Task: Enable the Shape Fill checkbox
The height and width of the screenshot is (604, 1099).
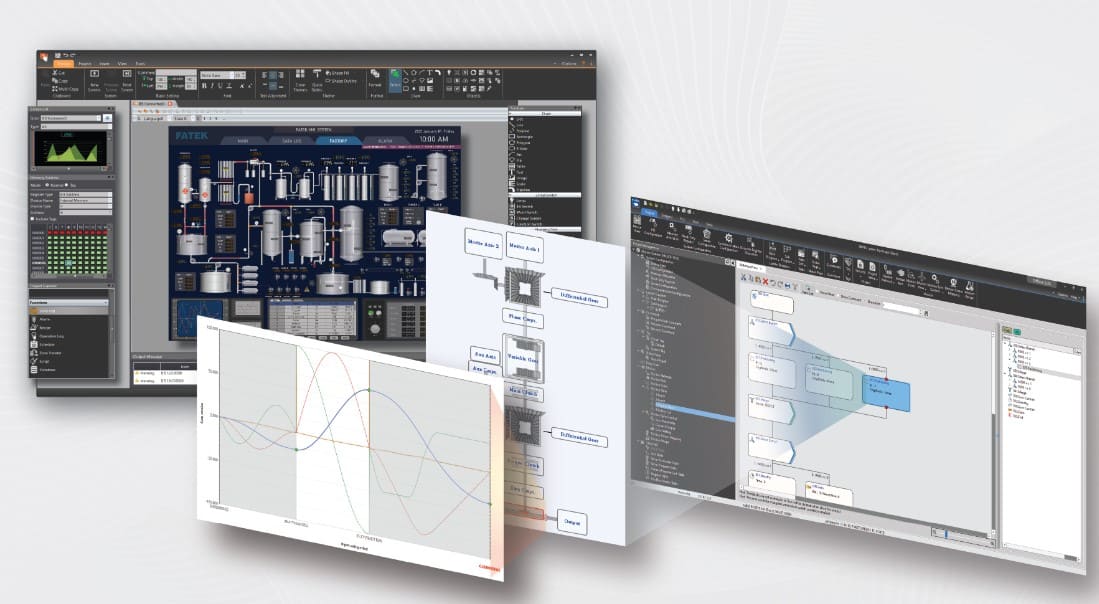Action: (x=326, y=73)
